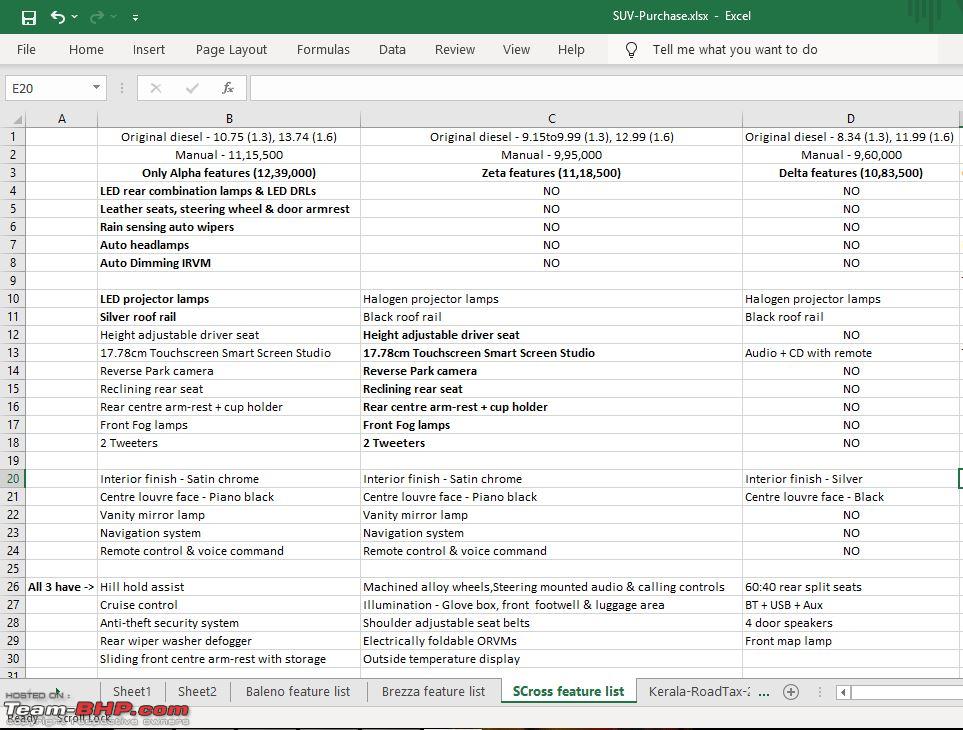Select the Data ribbon tab

click(x=392, y=50)
